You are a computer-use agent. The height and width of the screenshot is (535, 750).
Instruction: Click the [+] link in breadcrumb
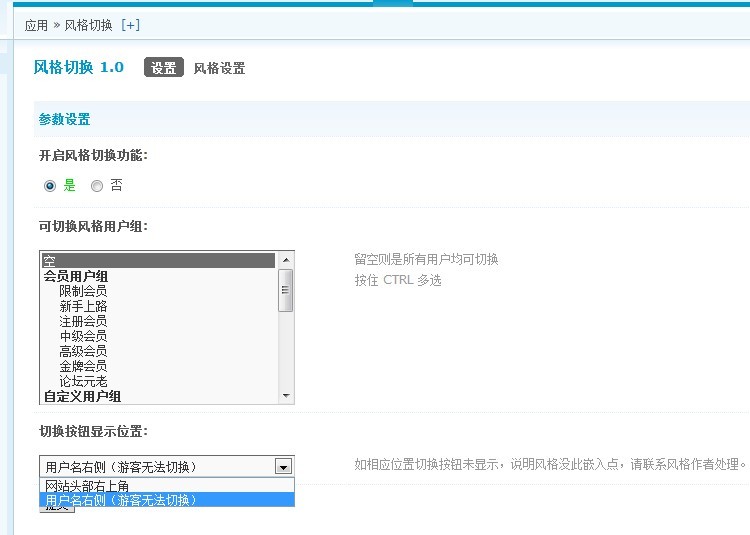pos(131,25)
